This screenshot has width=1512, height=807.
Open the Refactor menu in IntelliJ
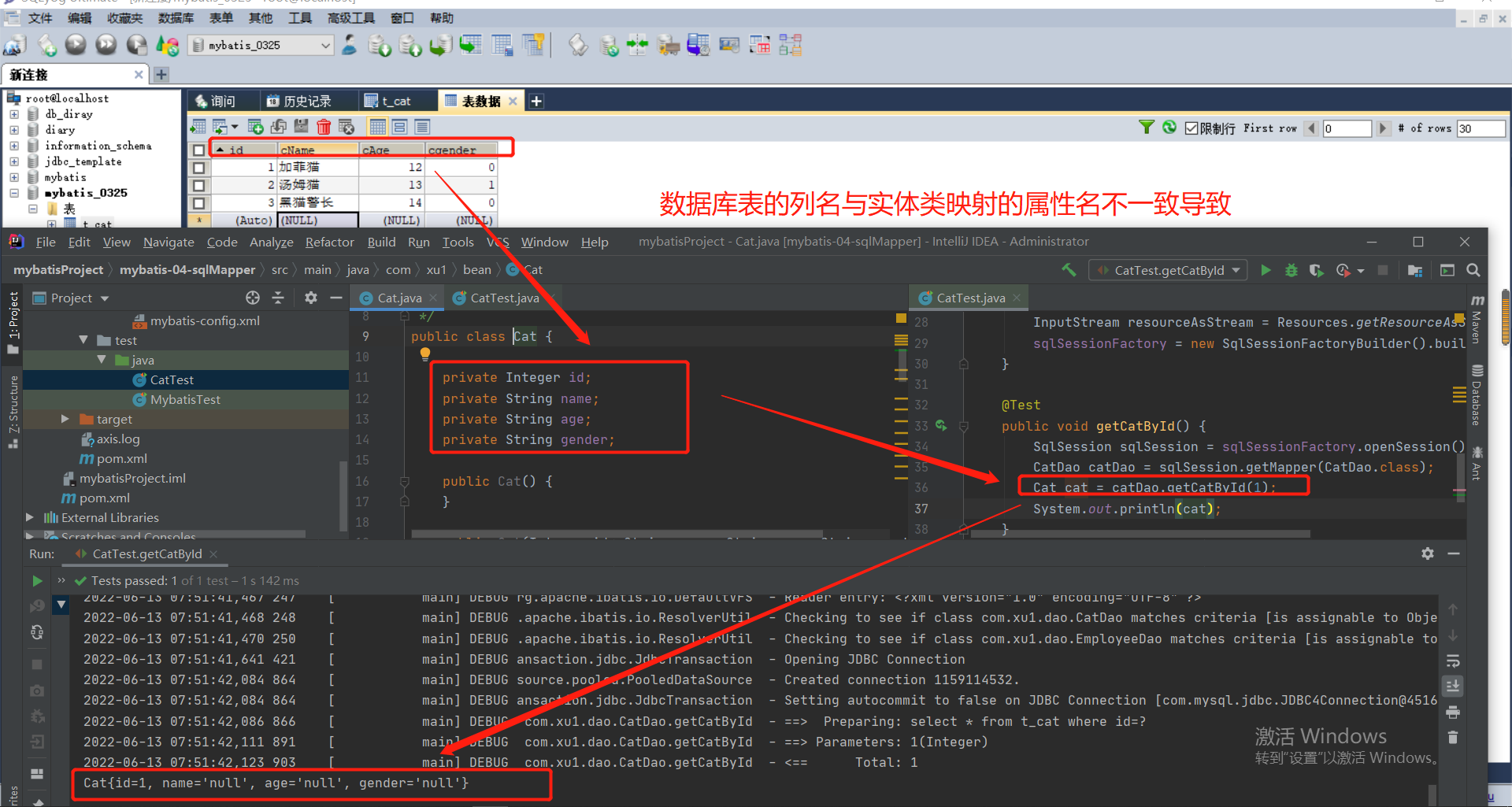tap(329, 242)
